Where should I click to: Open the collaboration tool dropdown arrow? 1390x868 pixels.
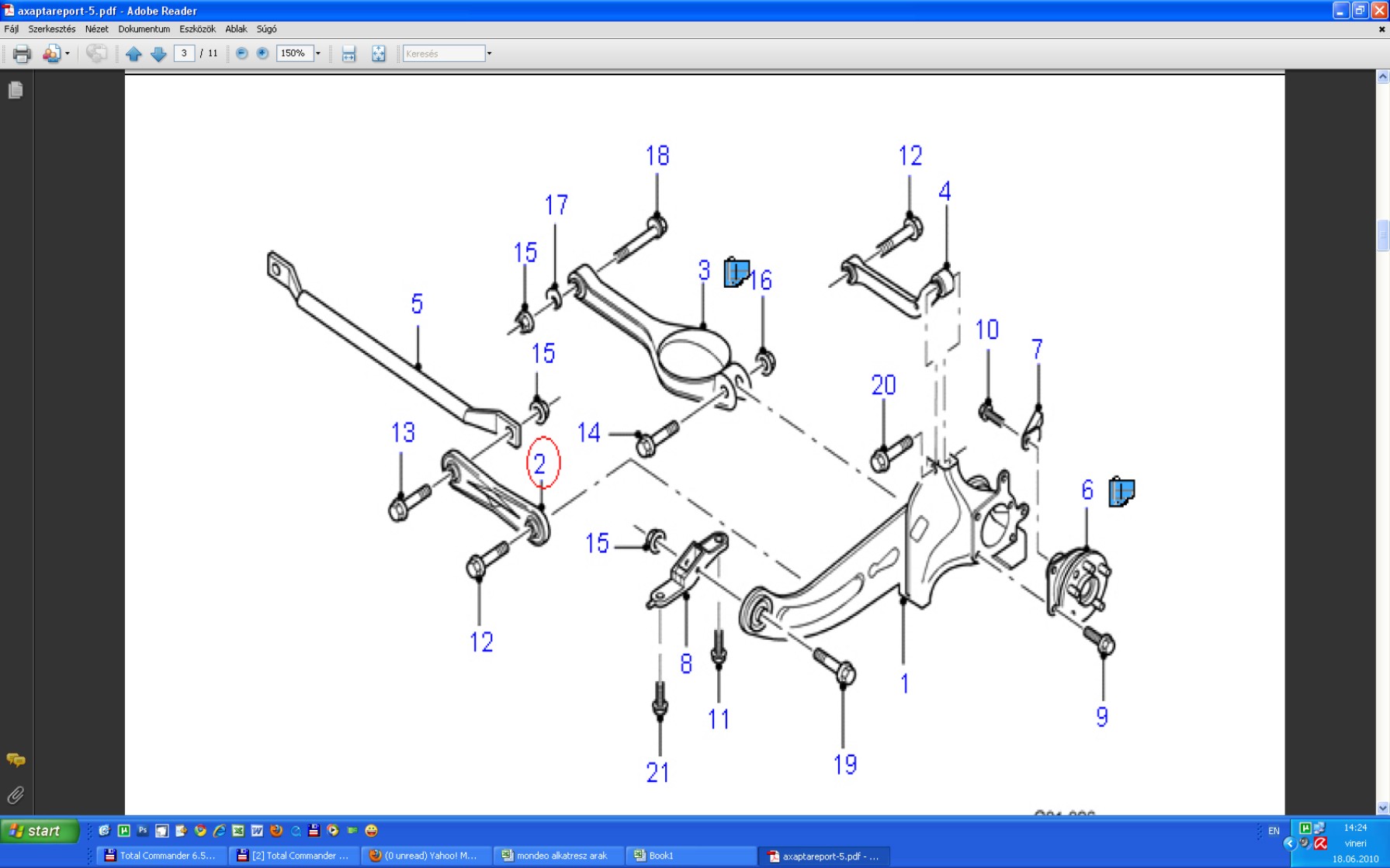tap(68, 54)
